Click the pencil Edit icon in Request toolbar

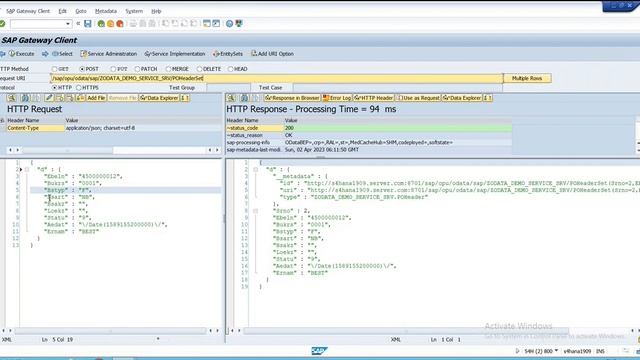49,98
